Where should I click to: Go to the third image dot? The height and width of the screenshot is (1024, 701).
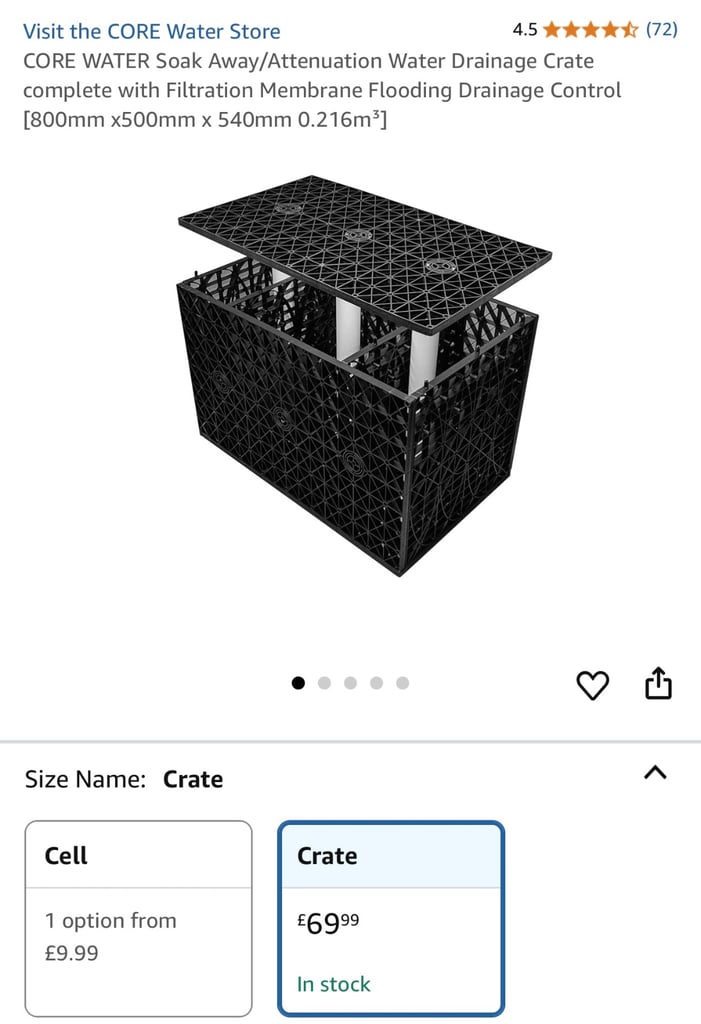point(350,683)
